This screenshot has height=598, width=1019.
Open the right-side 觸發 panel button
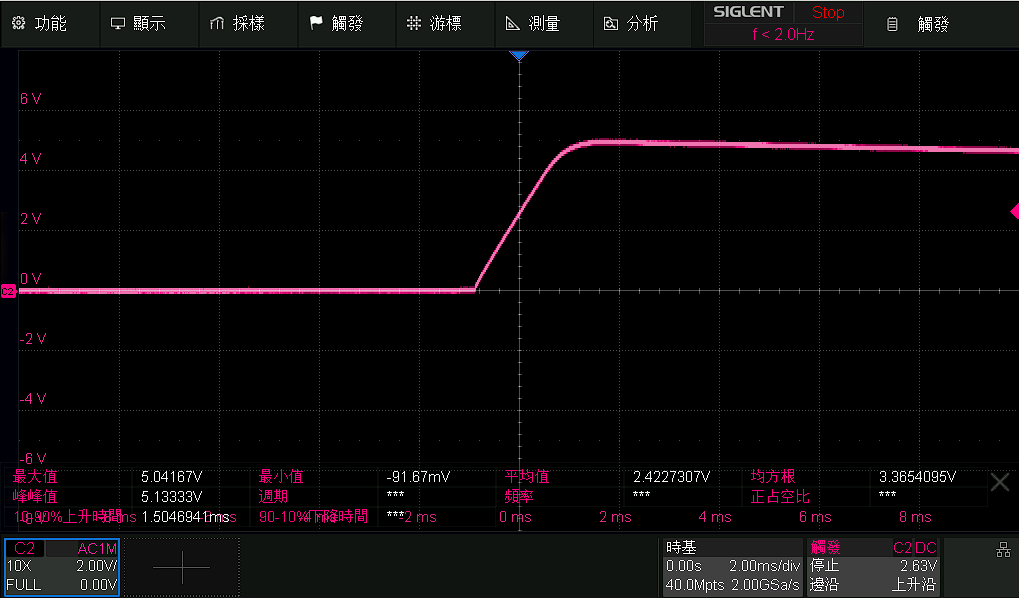[933, 24]
